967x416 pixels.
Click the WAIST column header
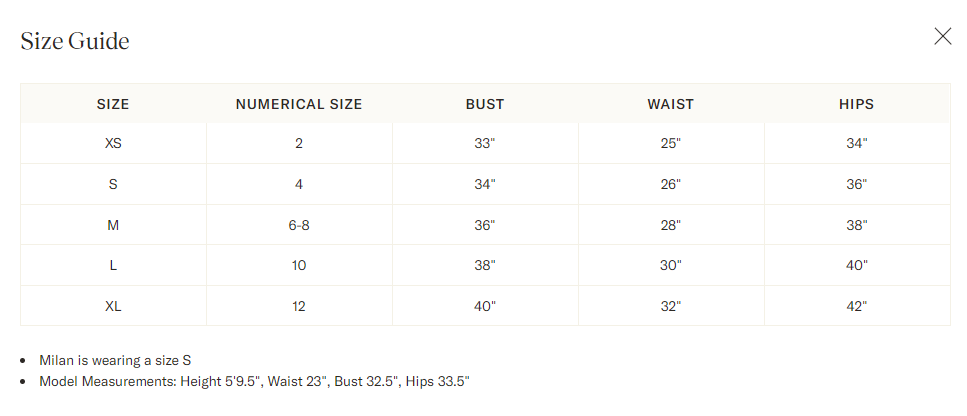coord(670,104)
